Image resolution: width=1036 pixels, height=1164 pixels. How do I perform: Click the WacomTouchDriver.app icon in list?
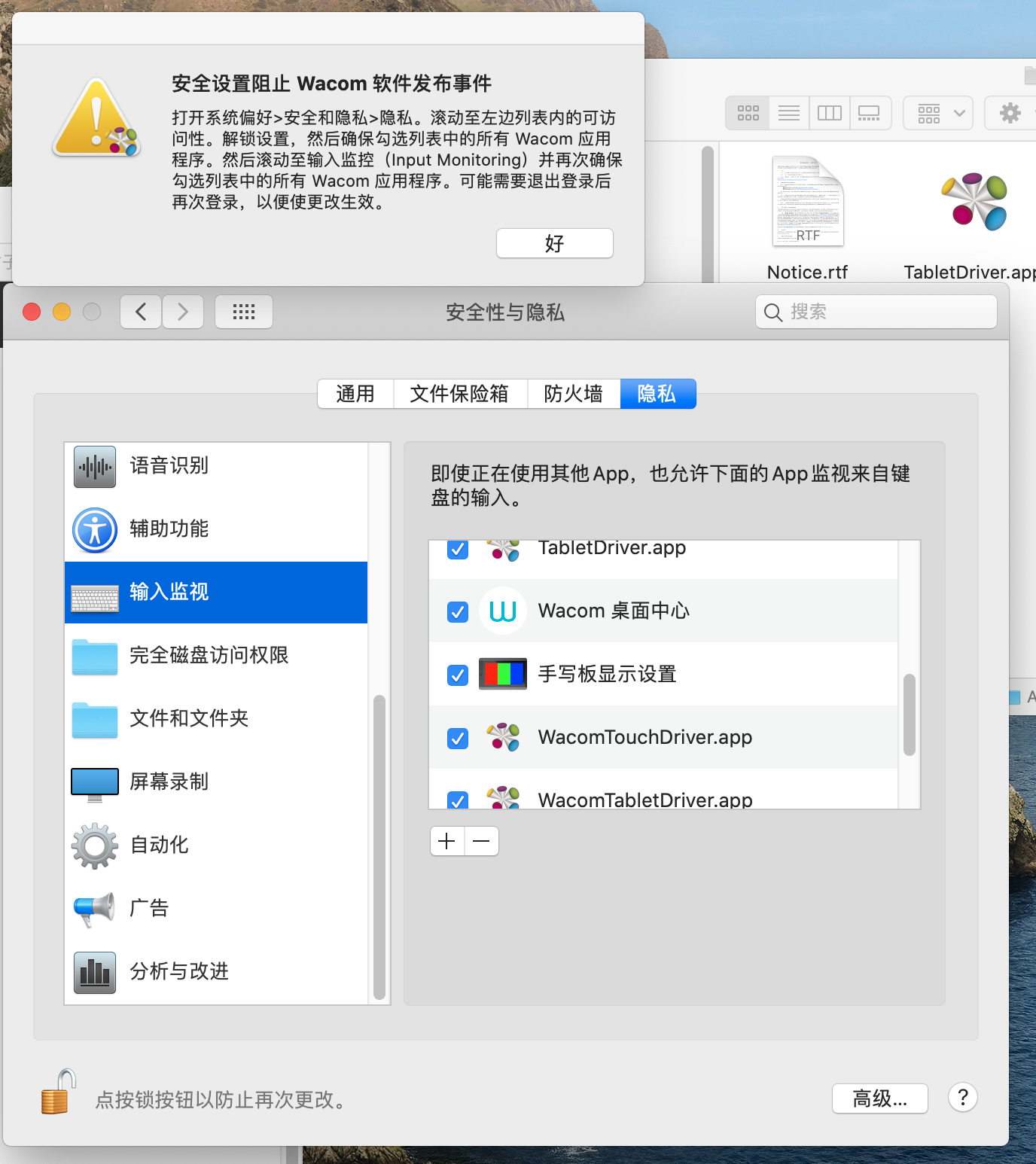pyautogui.click(x=503, y=737)
